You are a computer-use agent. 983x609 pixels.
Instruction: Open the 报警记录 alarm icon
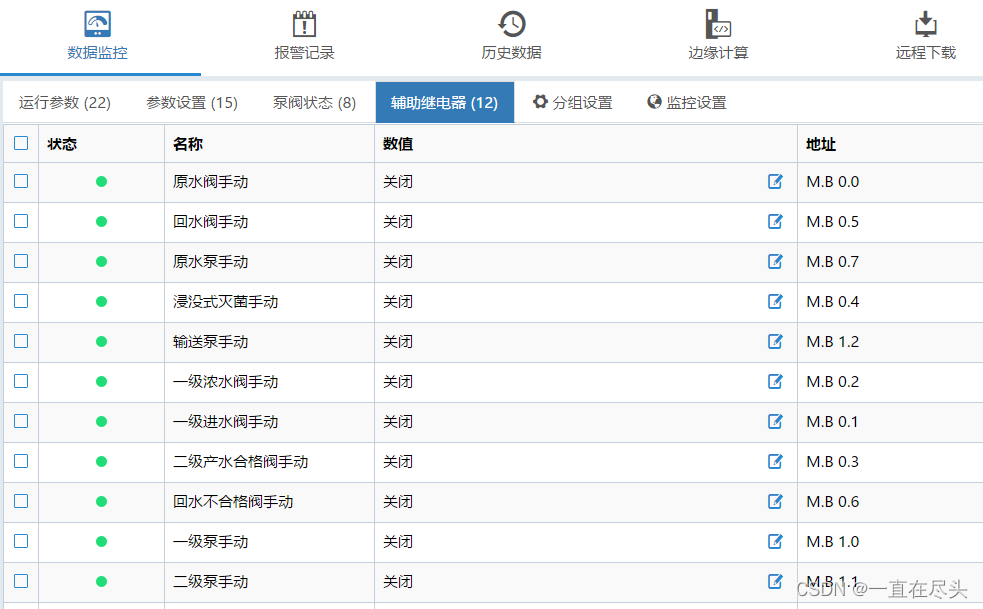click(304, 24)
